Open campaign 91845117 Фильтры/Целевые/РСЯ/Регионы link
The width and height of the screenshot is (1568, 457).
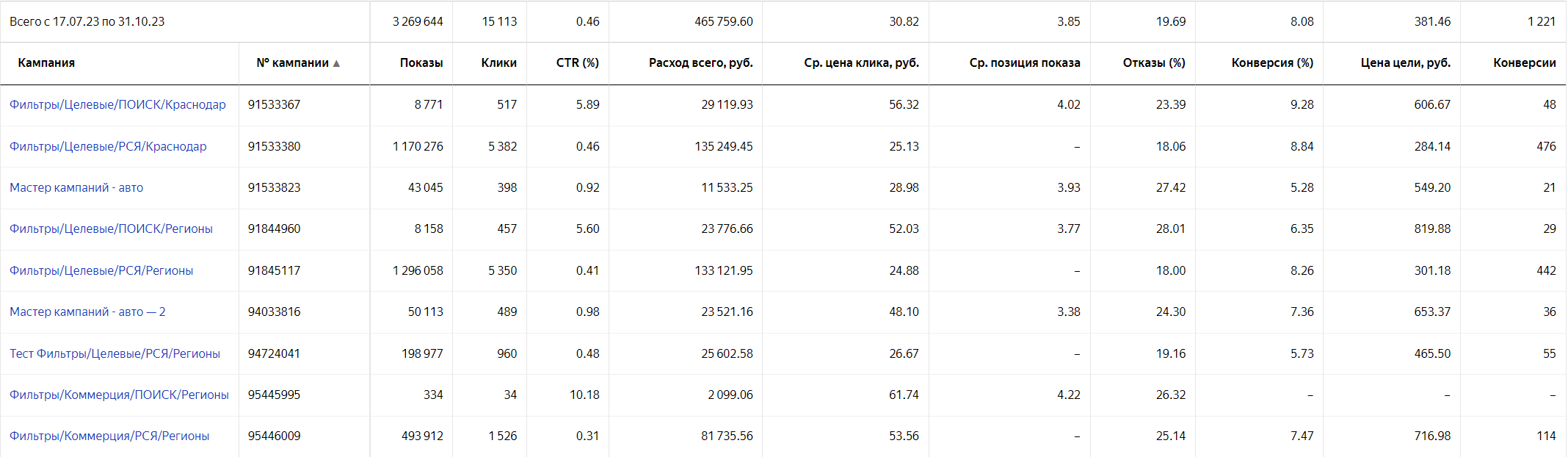pyautogui.click(x=101, y=271)
